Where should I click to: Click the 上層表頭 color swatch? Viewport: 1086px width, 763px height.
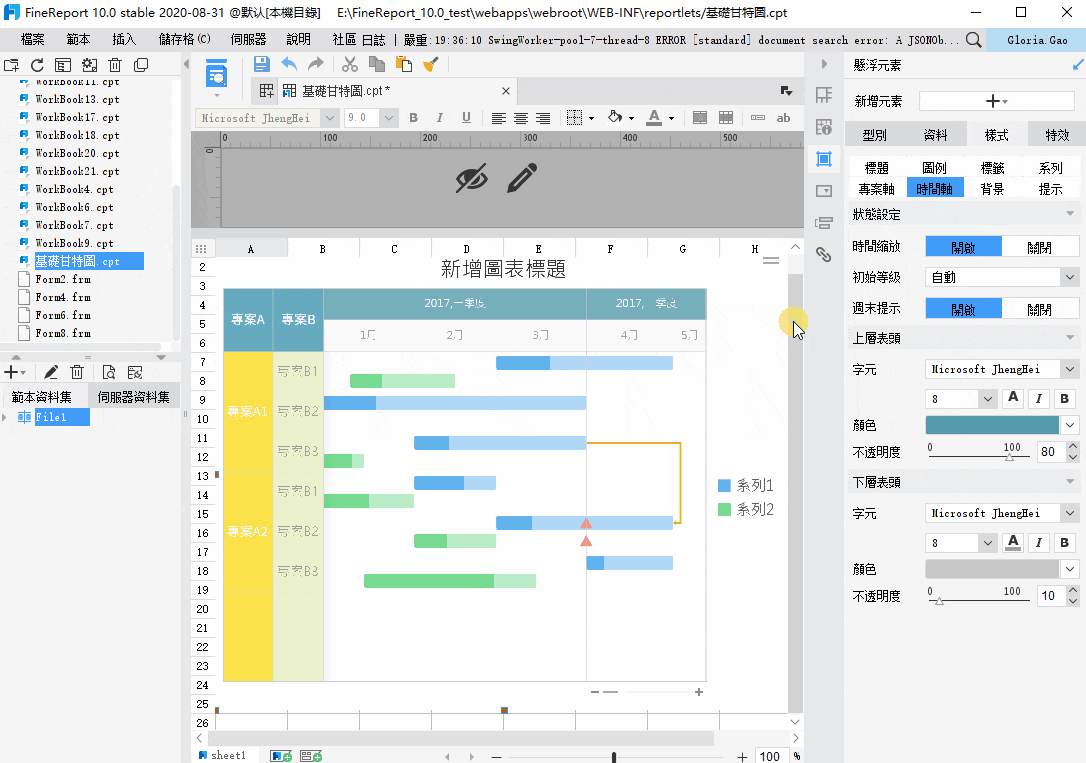point(992,424)
